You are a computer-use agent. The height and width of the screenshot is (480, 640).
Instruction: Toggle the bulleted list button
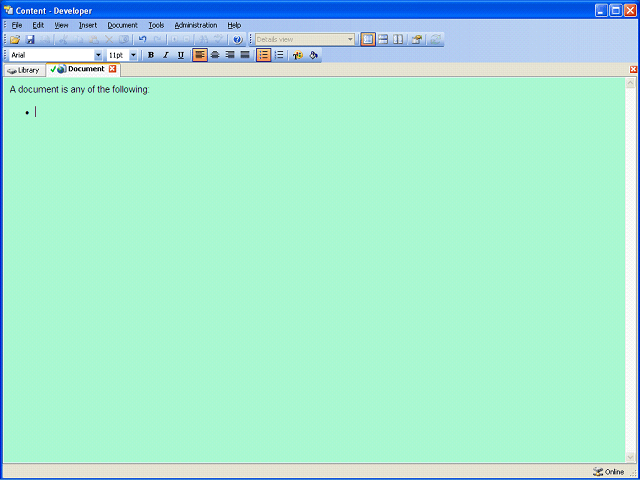pos(264,55)
